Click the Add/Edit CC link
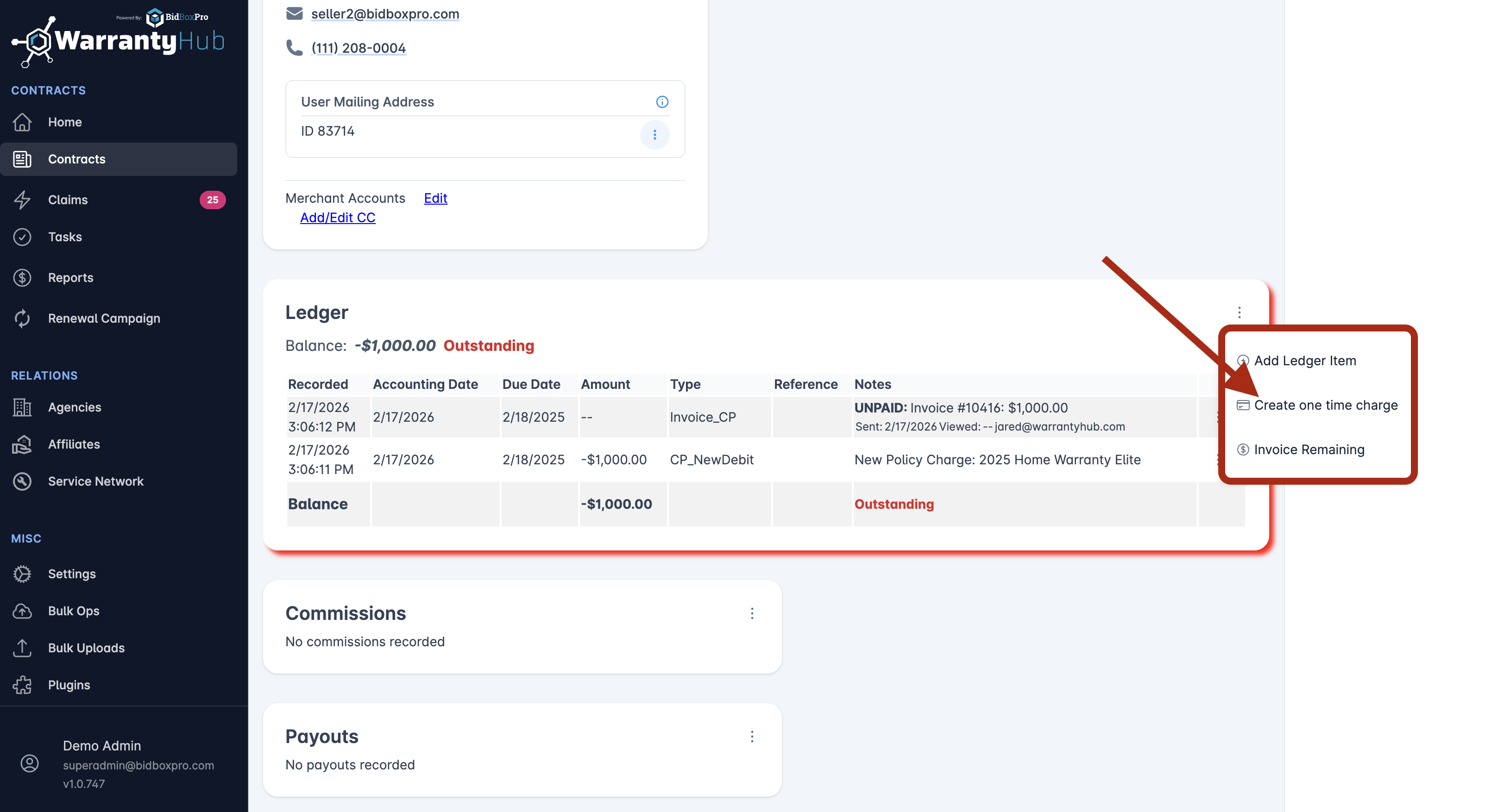Screen dimensions: 1498x812 click(x=337, y=218)
